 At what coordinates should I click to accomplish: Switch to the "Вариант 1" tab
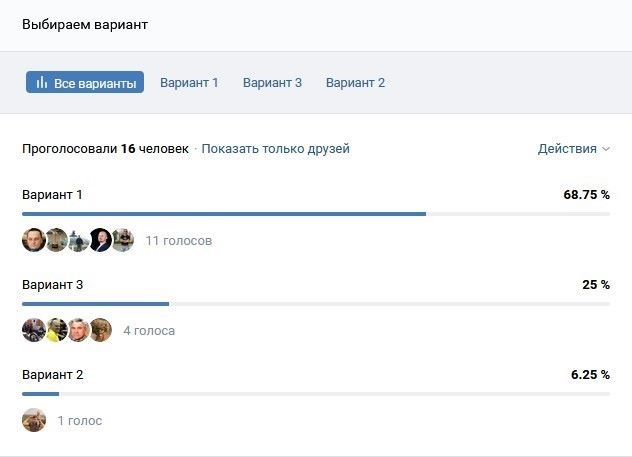(189, 83)
